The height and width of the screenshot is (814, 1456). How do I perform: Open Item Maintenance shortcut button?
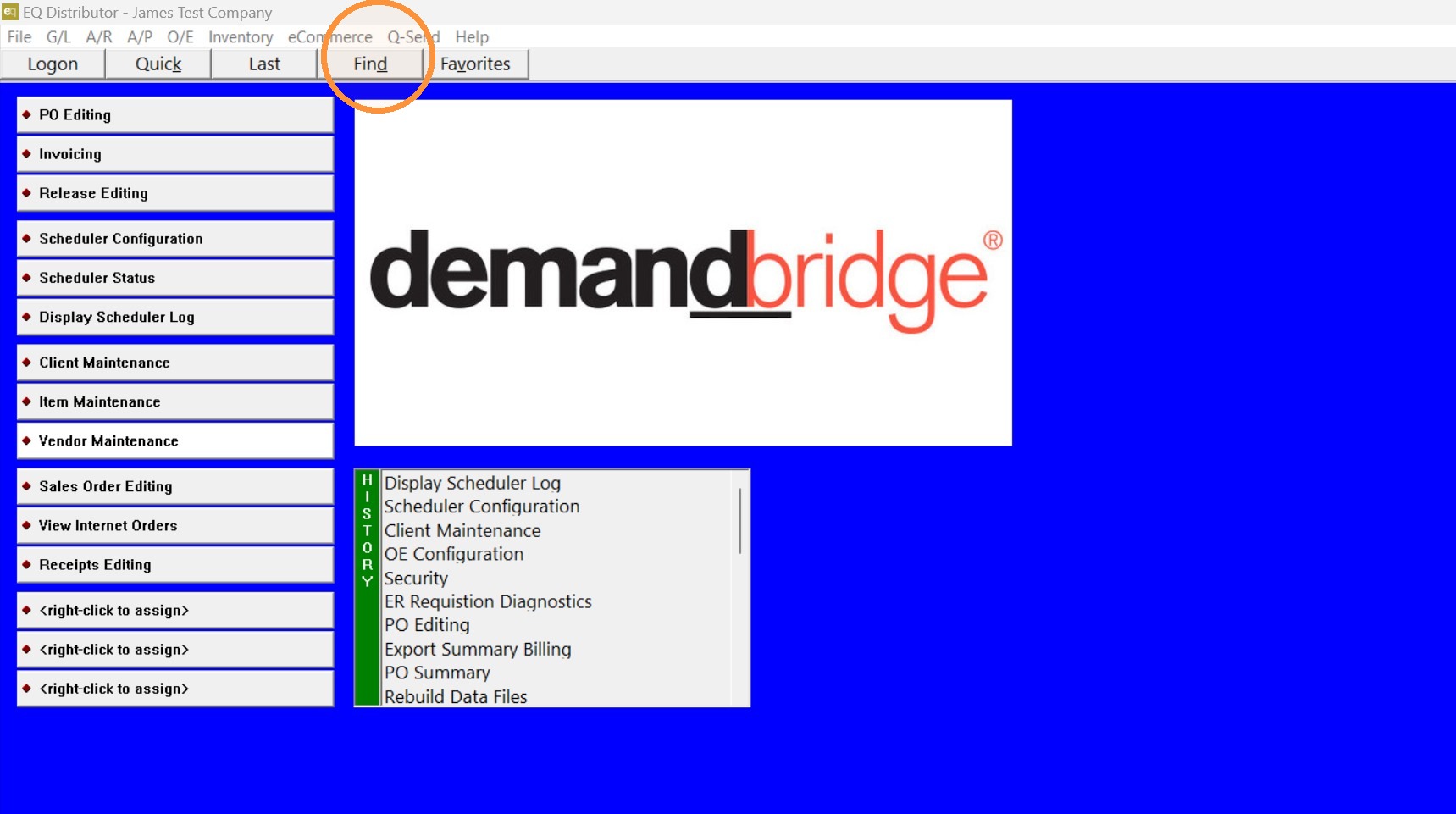pyautogui.click(x=175, y=401)
